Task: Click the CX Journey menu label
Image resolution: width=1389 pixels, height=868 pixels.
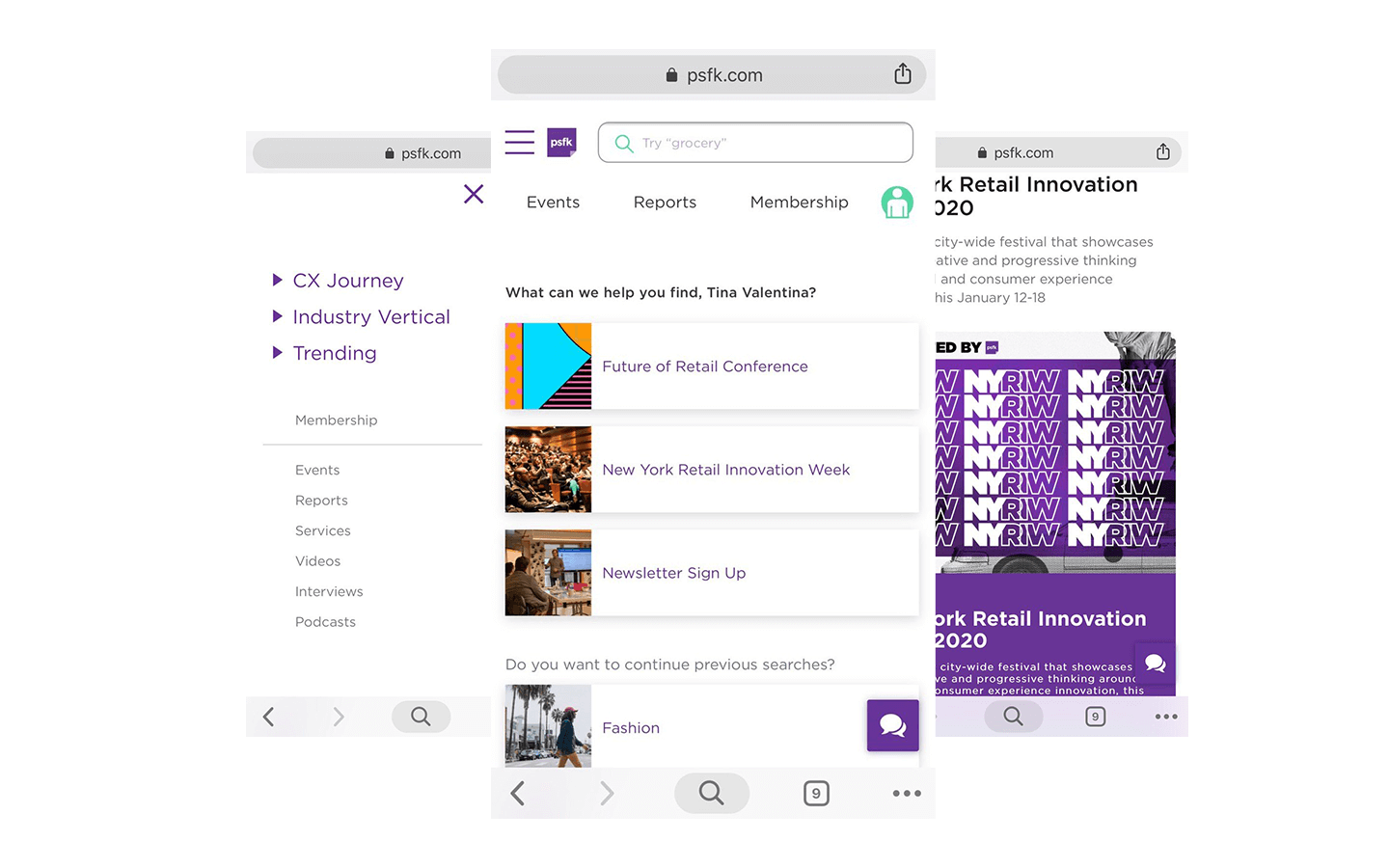Action: [348, 281]
